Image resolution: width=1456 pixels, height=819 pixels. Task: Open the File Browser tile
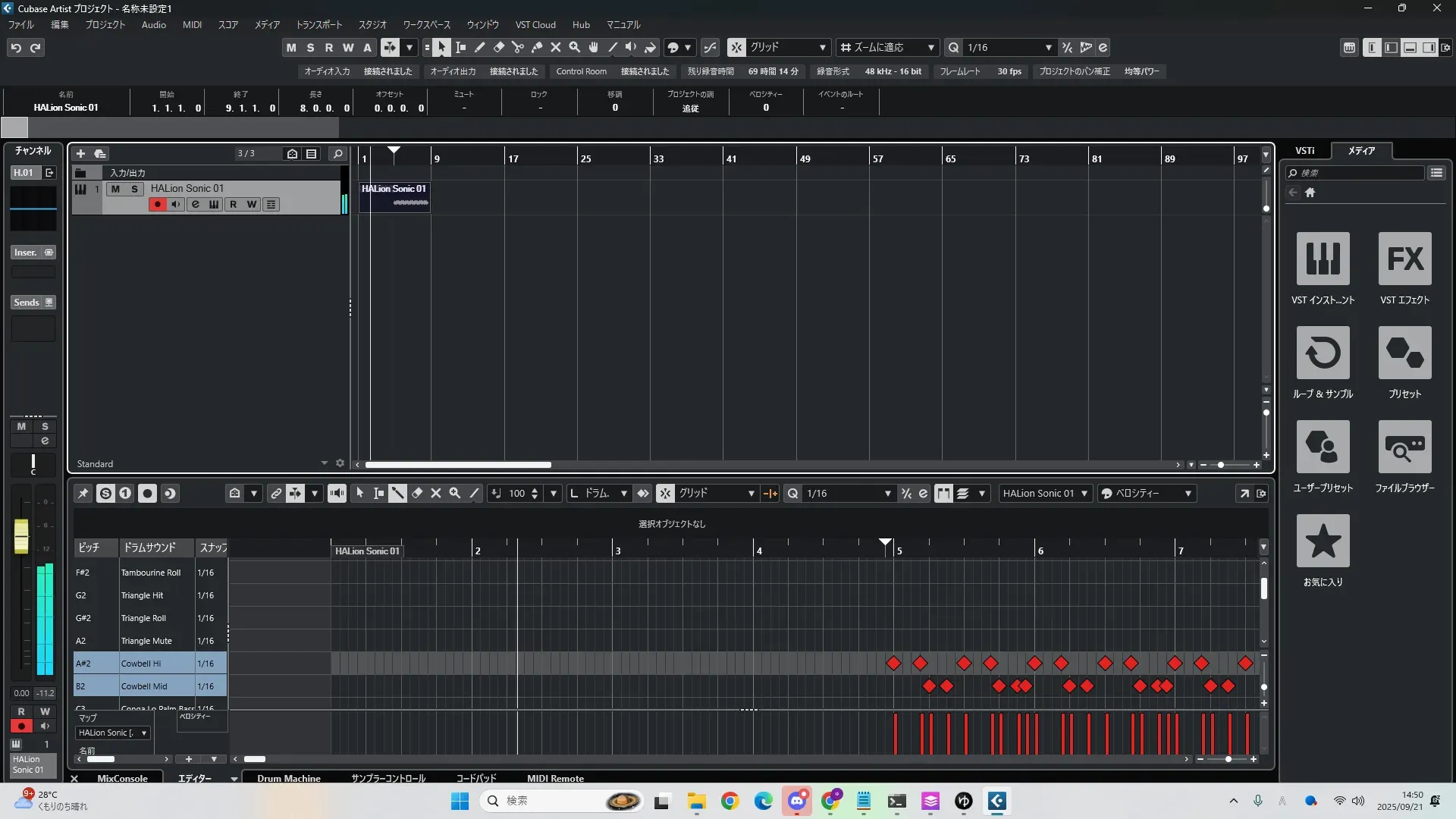(1404, 447)
